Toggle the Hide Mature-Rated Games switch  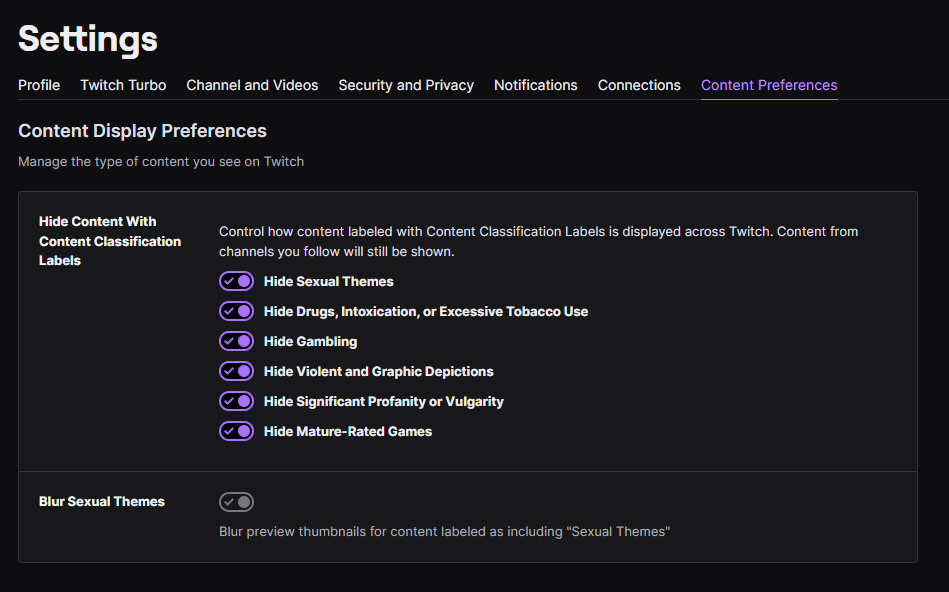pos(236,432)
